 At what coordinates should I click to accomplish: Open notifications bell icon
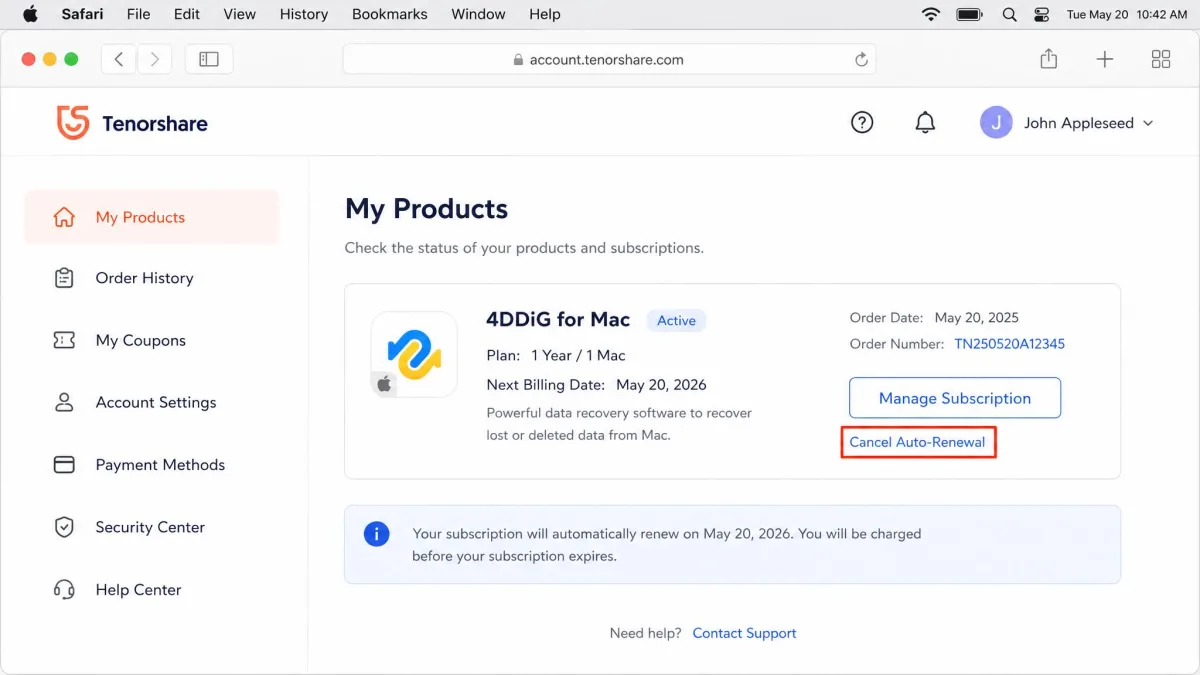point(926,122)
